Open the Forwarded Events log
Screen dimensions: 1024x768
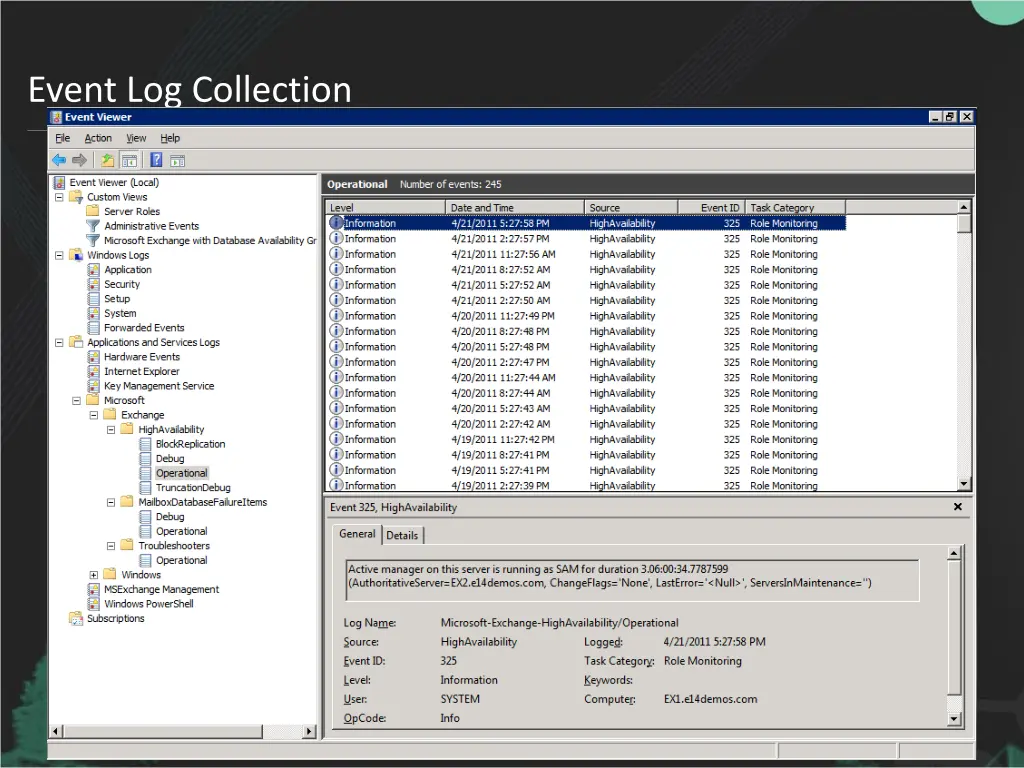tap(144, 328)
